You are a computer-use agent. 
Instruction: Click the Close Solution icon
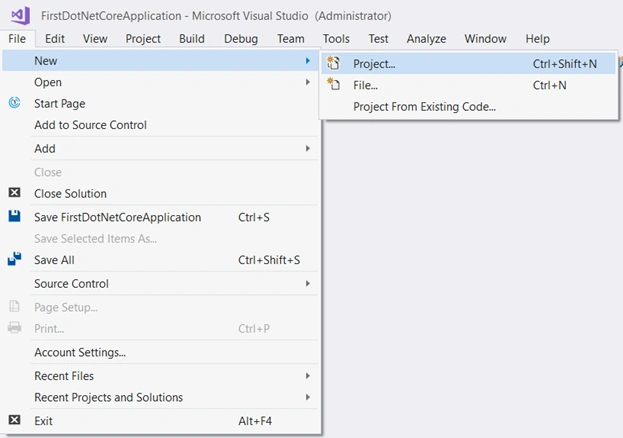[15, 193]
